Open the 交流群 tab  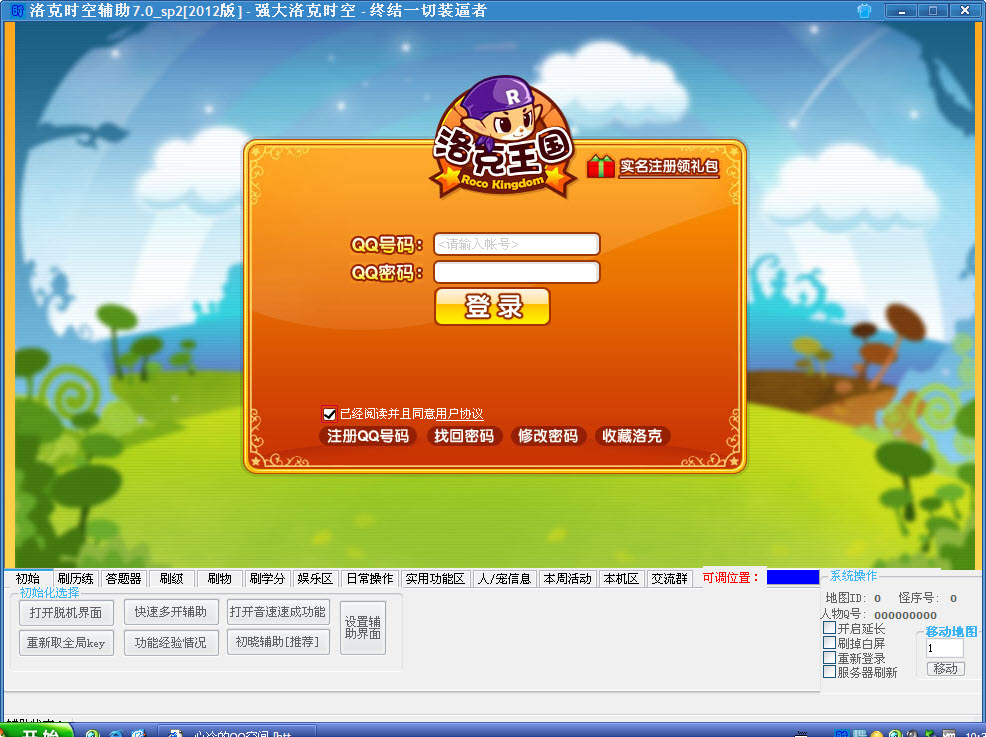pos(670,579)
